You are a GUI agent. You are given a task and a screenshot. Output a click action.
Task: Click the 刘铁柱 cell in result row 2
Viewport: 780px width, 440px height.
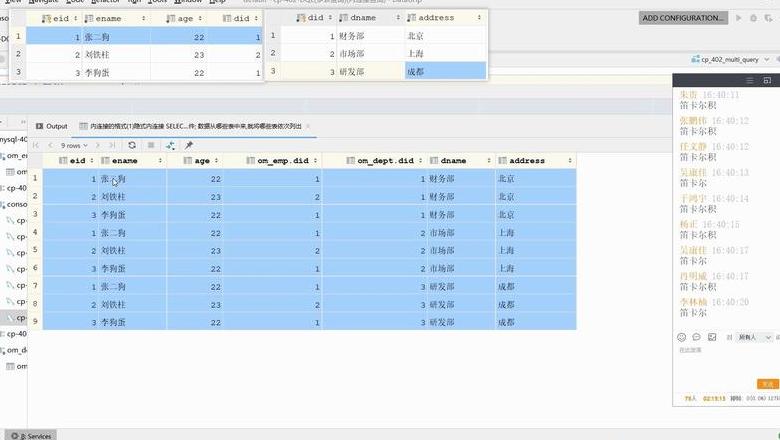click(x=132, y=197)
